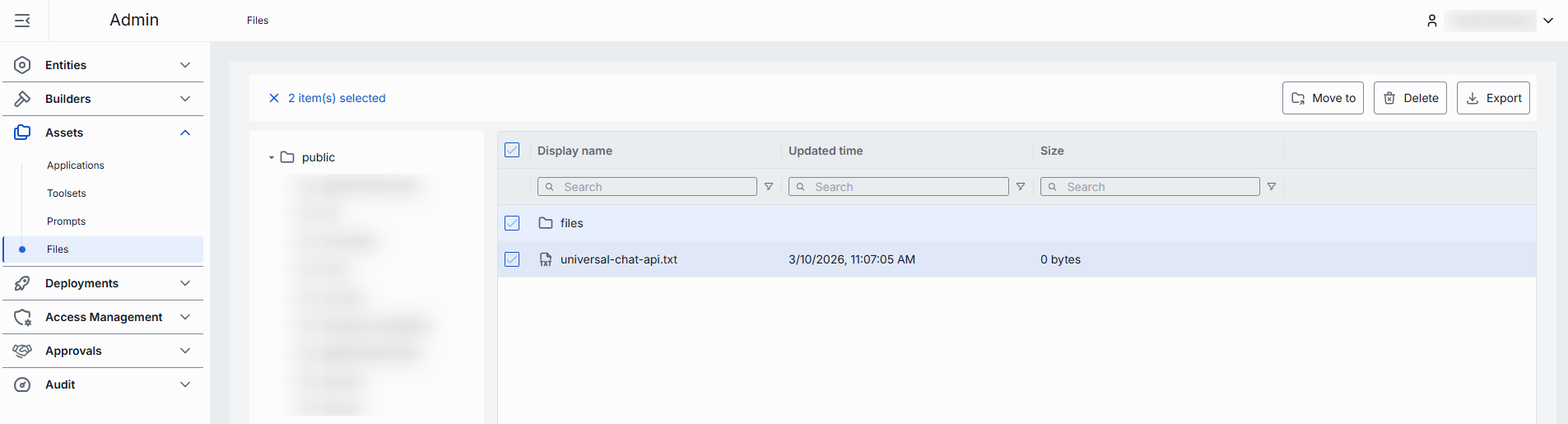Click the Display name filter funnel icon
This screenshot has width=1568, height=424.
769,187
